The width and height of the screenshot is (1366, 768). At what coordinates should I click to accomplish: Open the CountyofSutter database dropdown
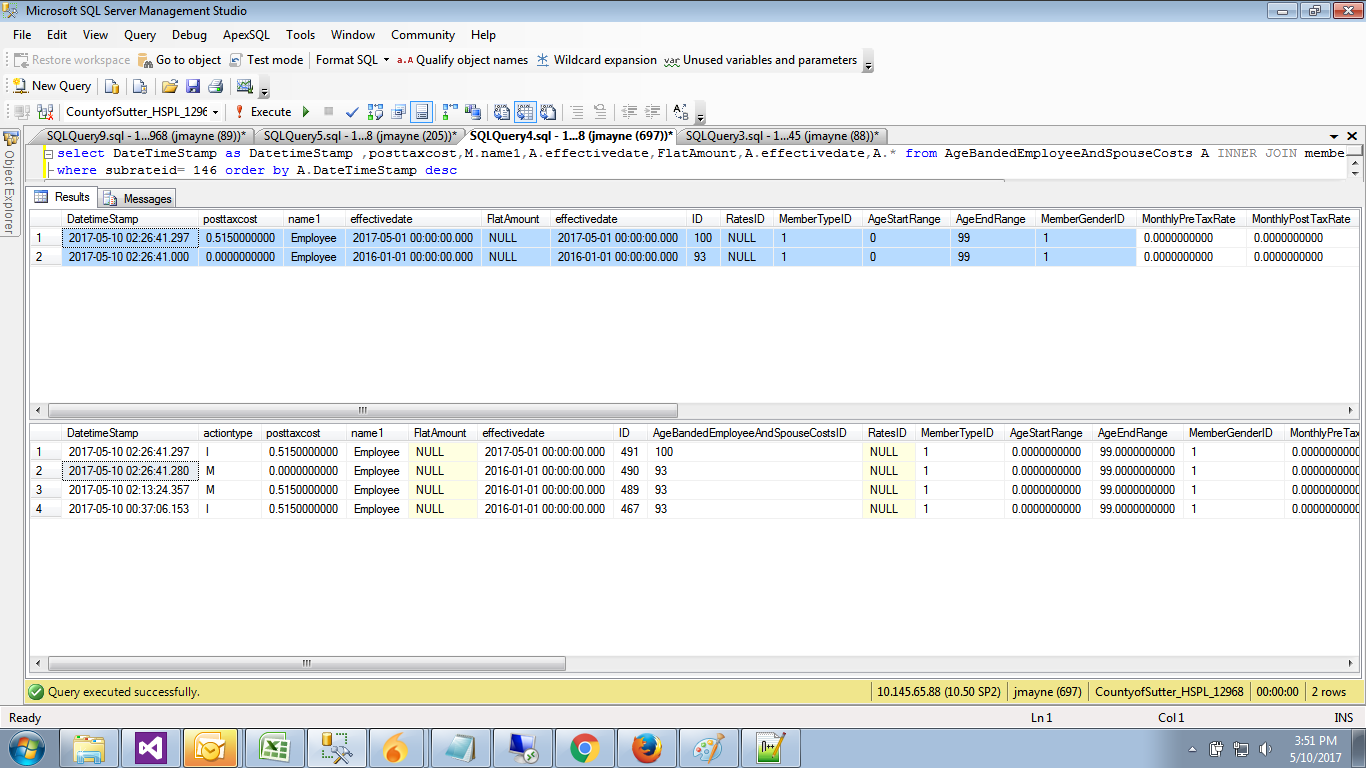tap(215, 112)
